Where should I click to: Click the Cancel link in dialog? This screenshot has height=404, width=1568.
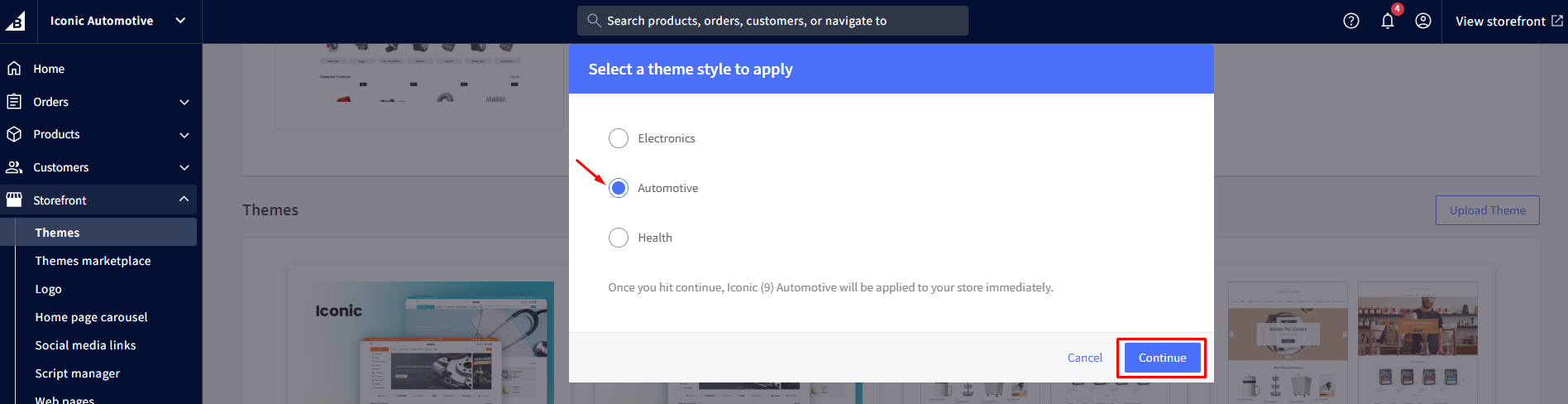(1084, 358)
